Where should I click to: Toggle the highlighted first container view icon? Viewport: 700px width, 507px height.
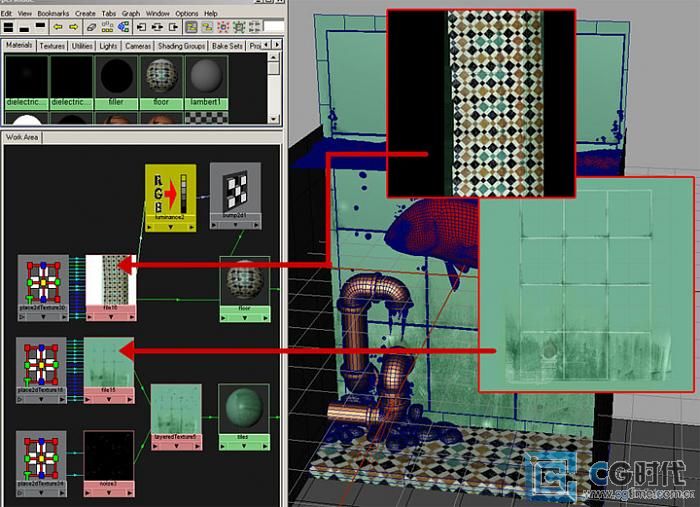(191, 27)
